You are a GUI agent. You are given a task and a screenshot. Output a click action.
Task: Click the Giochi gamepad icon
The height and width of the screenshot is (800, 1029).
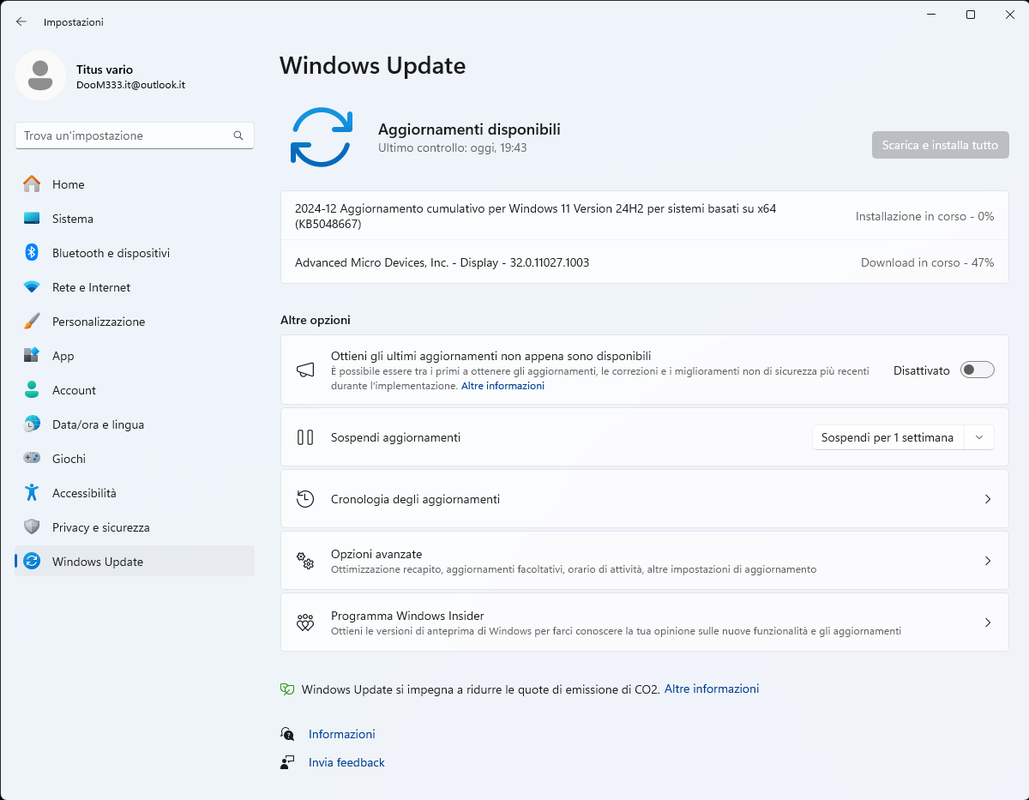pos(32,458)
